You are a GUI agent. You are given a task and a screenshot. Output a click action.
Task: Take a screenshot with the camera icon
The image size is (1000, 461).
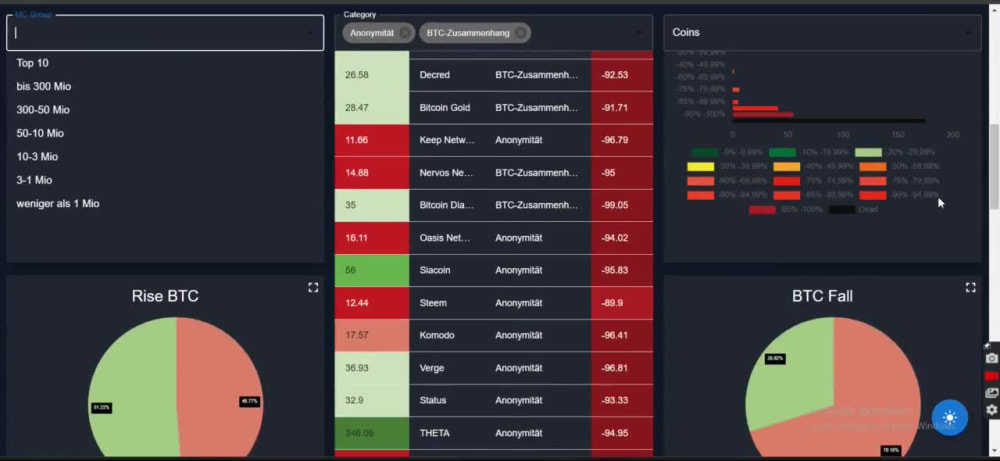(x=991, y=358)
